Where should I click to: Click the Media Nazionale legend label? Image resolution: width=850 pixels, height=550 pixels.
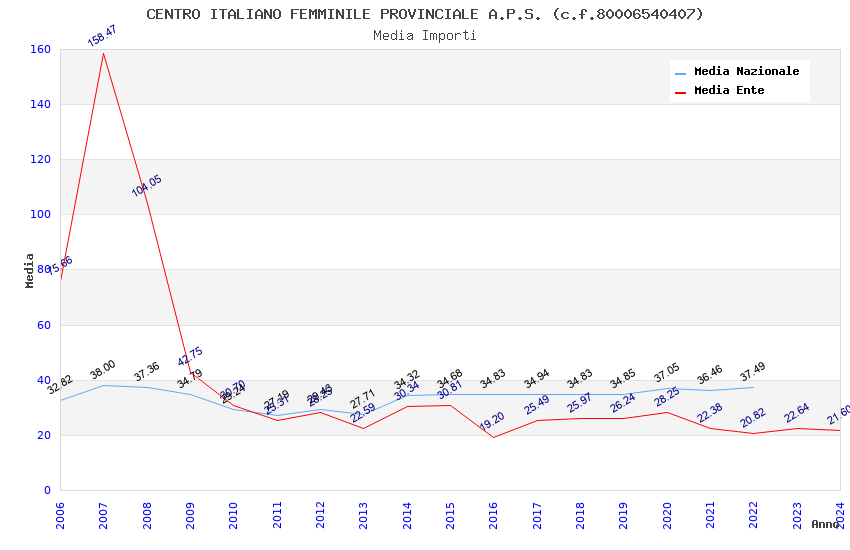coord(746,71)
